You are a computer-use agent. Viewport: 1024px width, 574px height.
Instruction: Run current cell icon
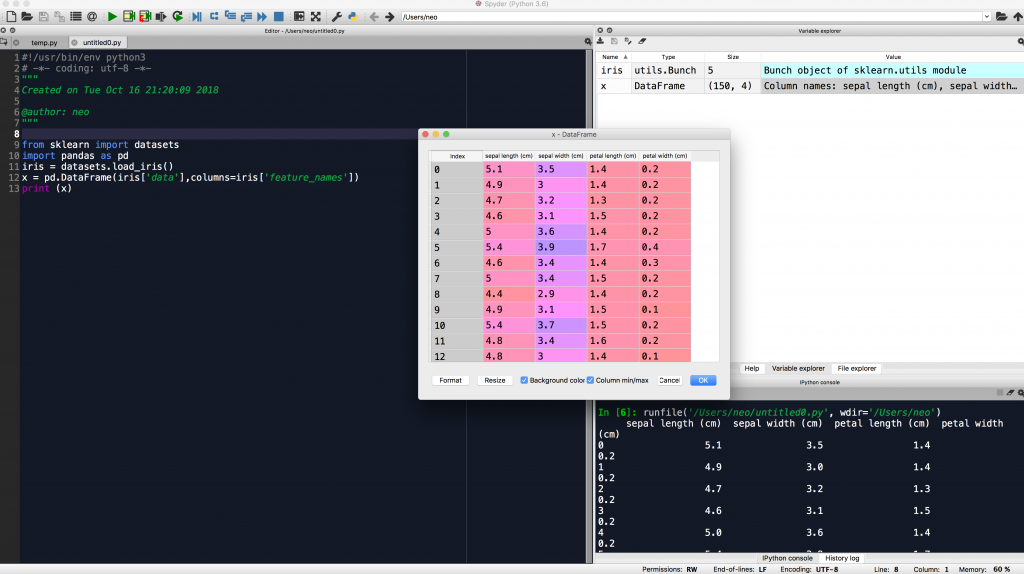(129, 16)
